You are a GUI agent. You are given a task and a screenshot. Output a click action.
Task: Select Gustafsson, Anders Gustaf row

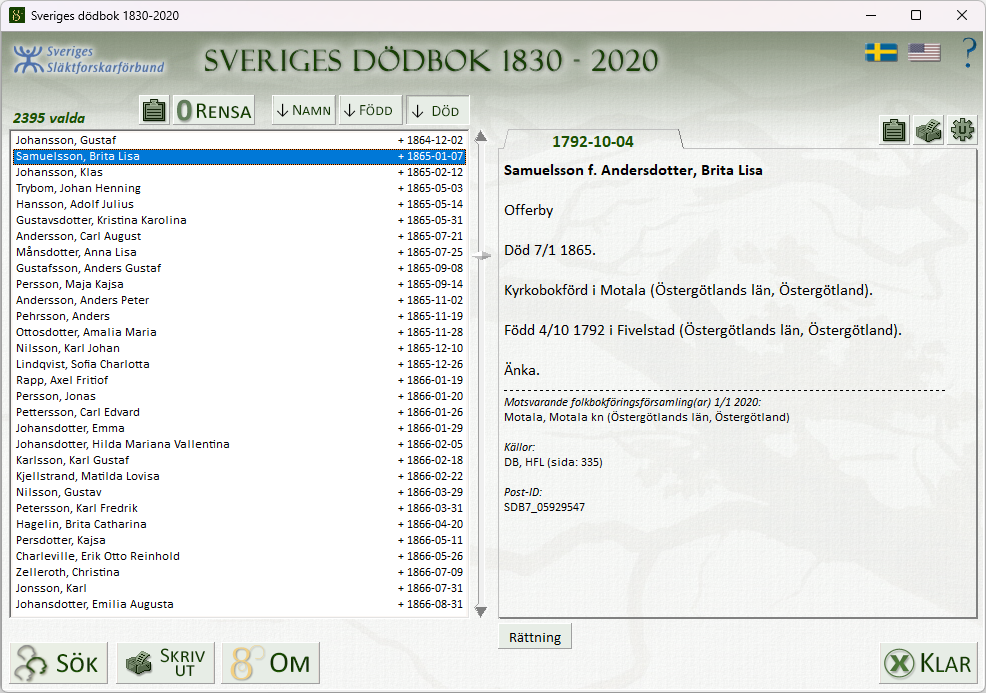(x=239, y=268)
